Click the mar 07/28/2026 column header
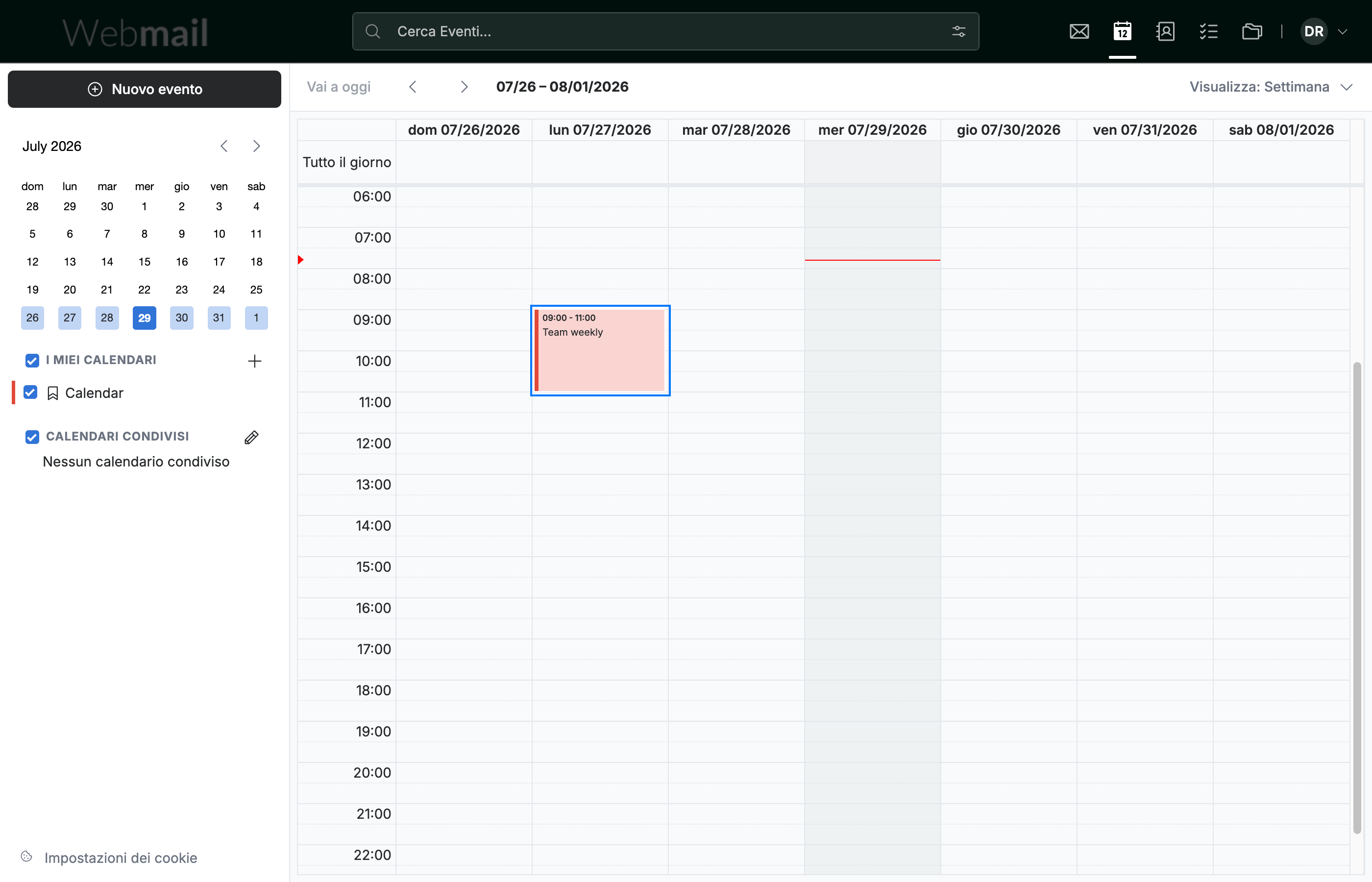Viewport: 1372px width, 882px height. click(736, 130)
